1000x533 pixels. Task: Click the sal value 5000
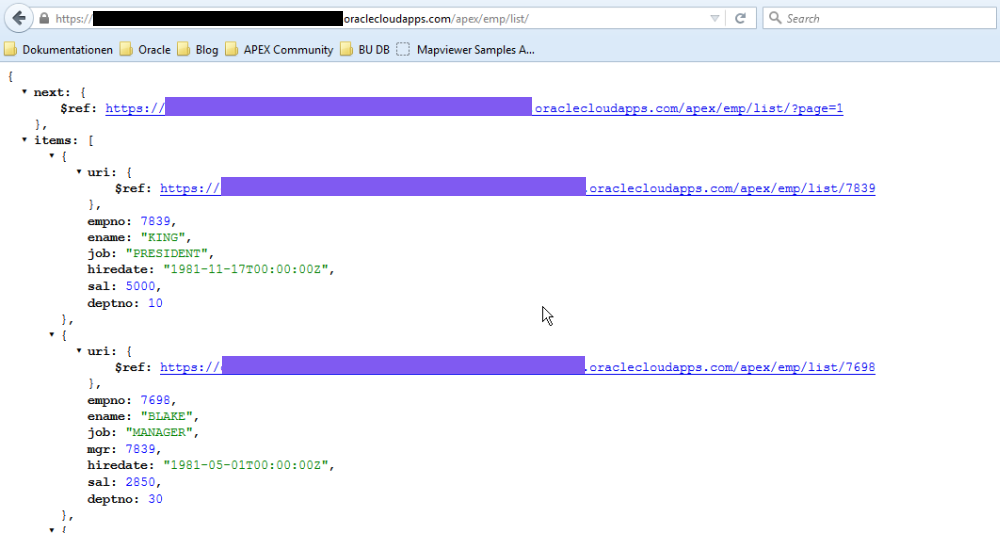click(x=140, y=286)
